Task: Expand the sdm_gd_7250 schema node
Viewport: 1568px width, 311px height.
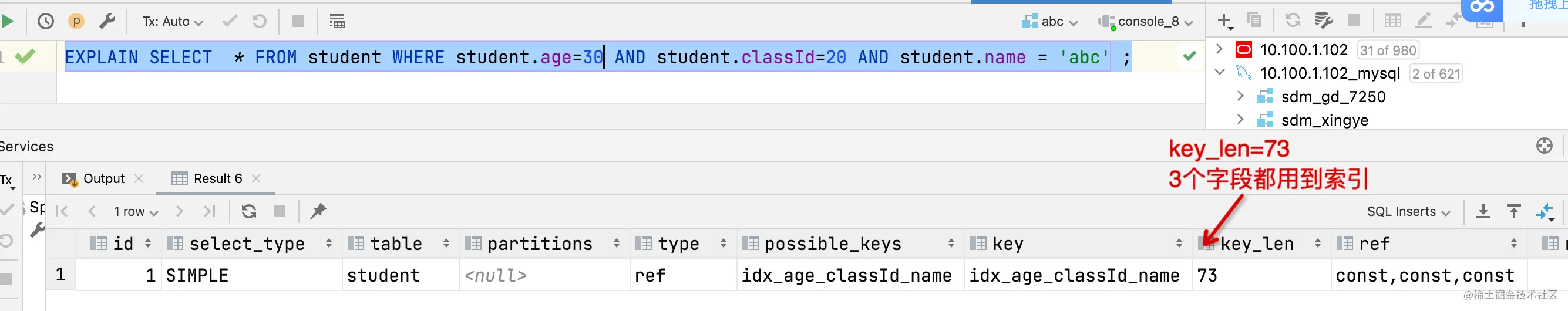Action: click(x=1240, y=96)
